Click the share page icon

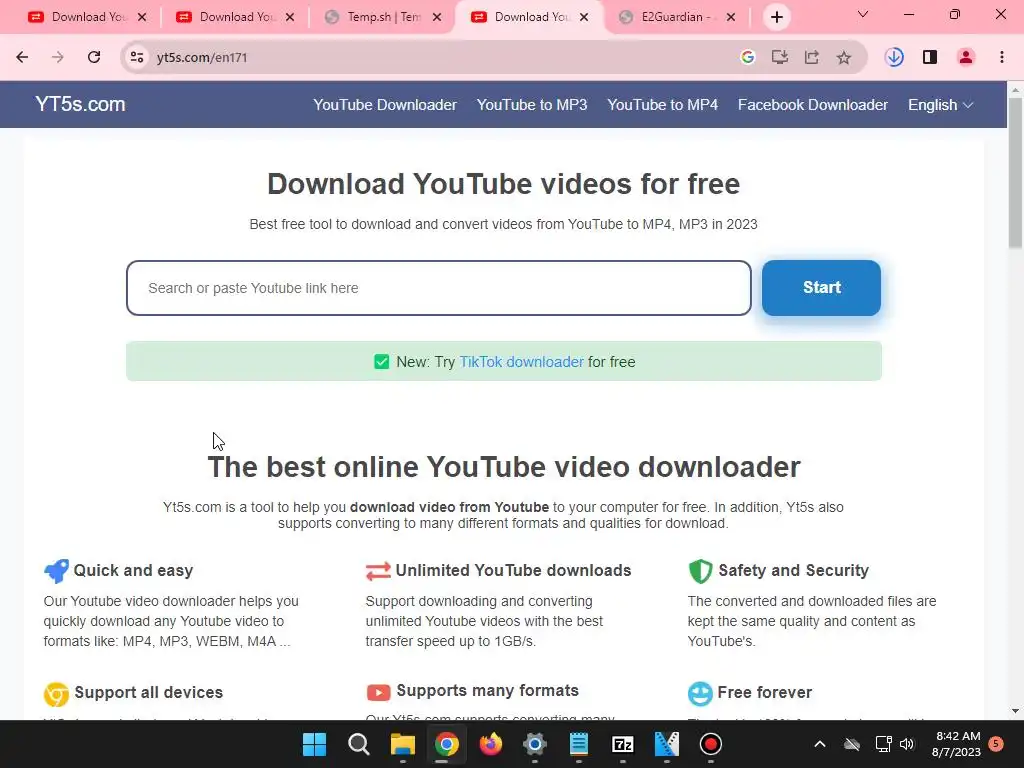tap(812, 57)
